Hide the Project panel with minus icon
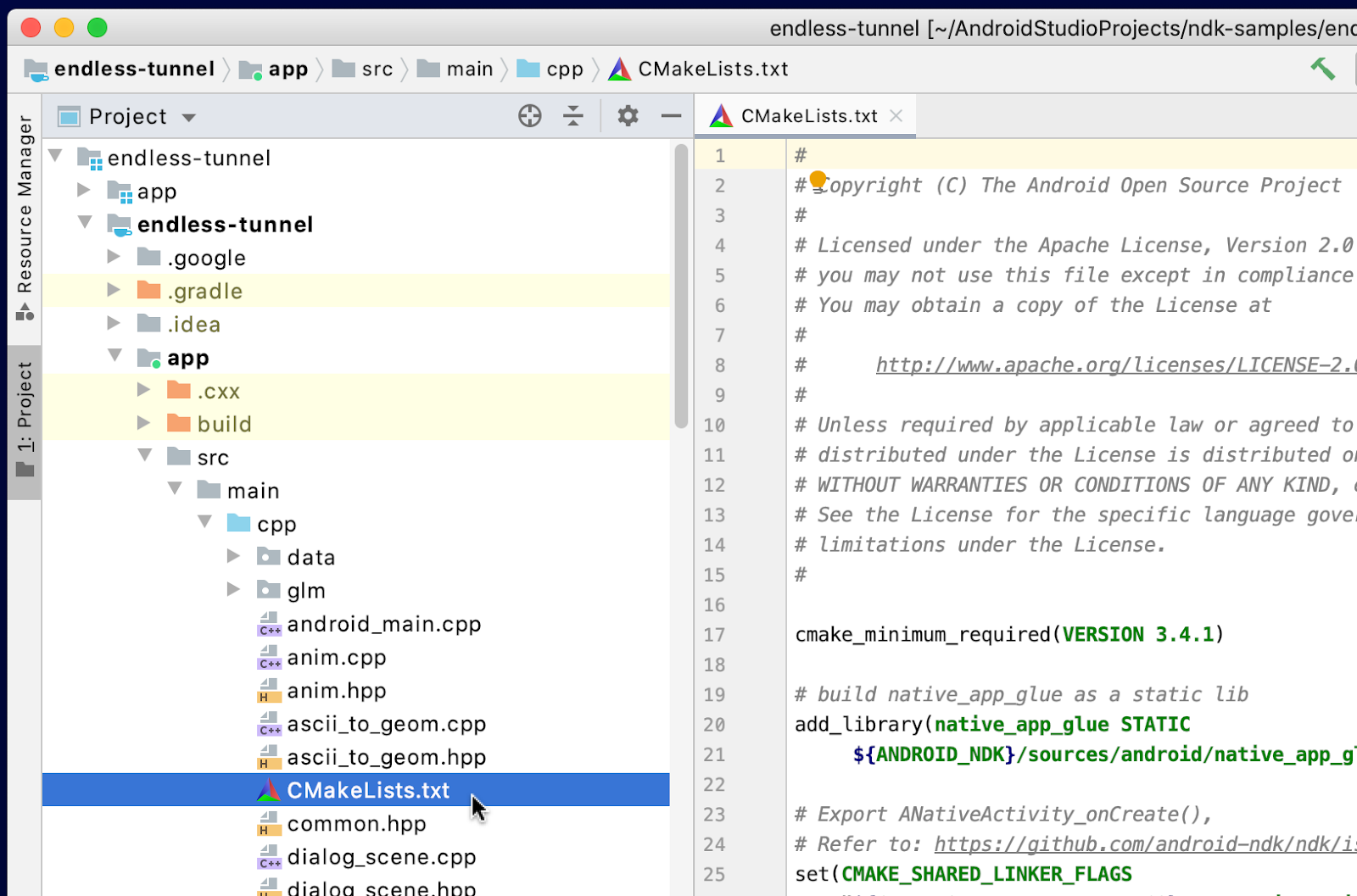Viewport: 1357px width, 896px height. pyautogui.click(x=671, y=116)
